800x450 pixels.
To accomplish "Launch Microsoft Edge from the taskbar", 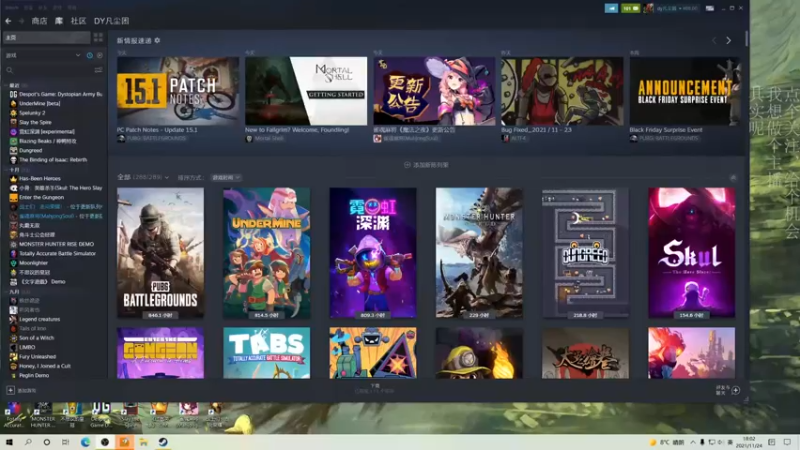I will pos(85,442).
